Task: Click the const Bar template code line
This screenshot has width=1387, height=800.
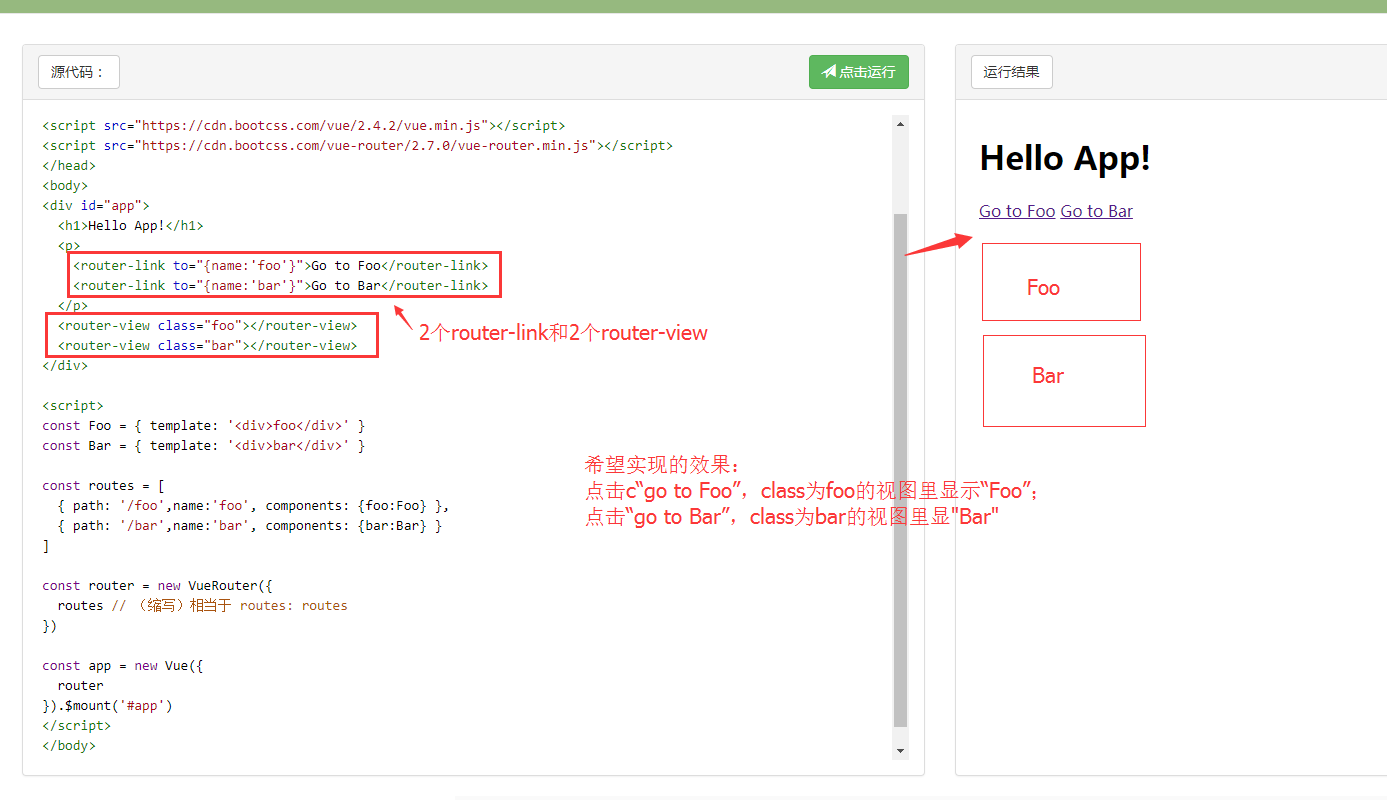Action: pyautogui.click(x=204, y=445)
